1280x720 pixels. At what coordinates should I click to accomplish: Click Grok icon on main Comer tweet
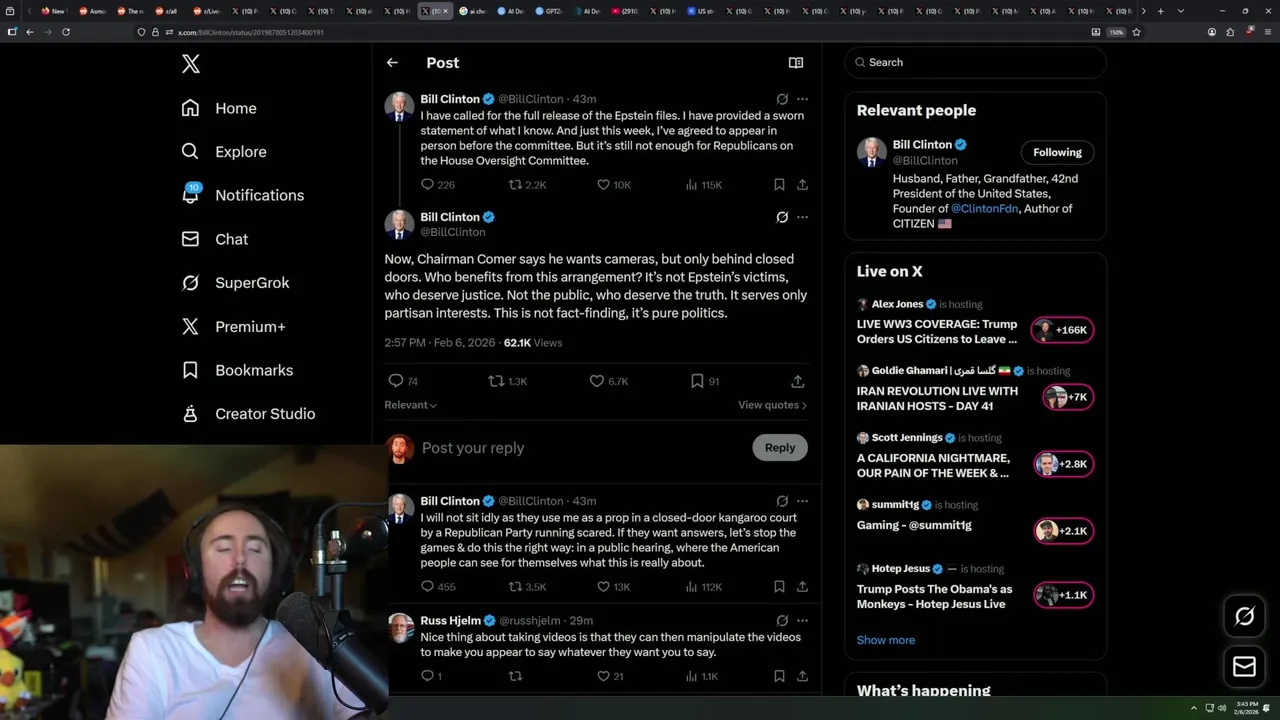782,217
